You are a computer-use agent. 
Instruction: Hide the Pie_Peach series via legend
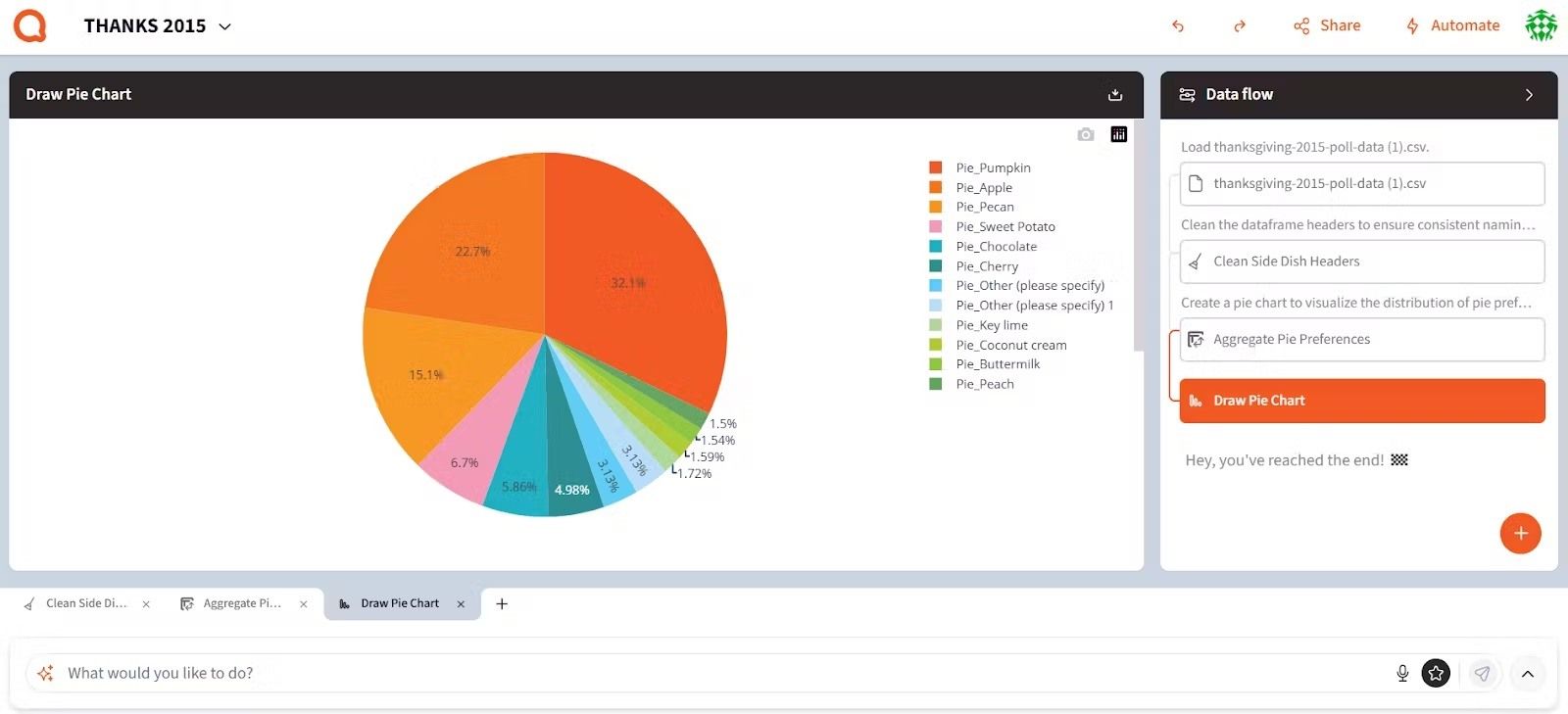(x=984, y=384)
